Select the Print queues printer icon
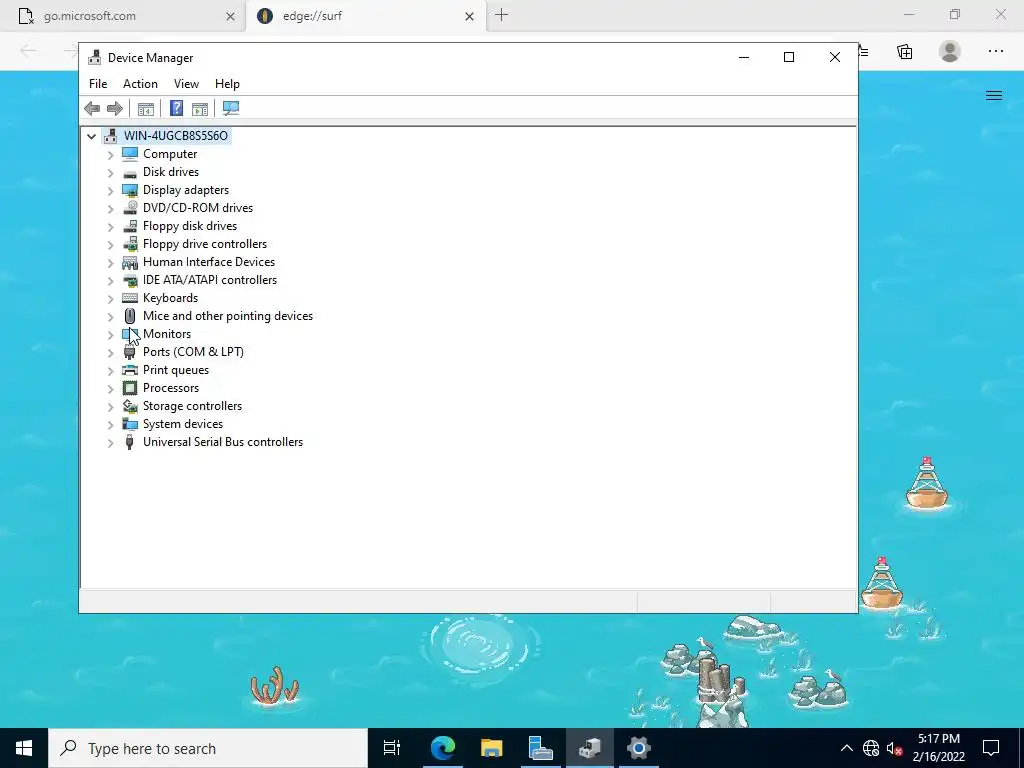The image size is (1024, 768). pyautogui.click(x=130, y=370)
